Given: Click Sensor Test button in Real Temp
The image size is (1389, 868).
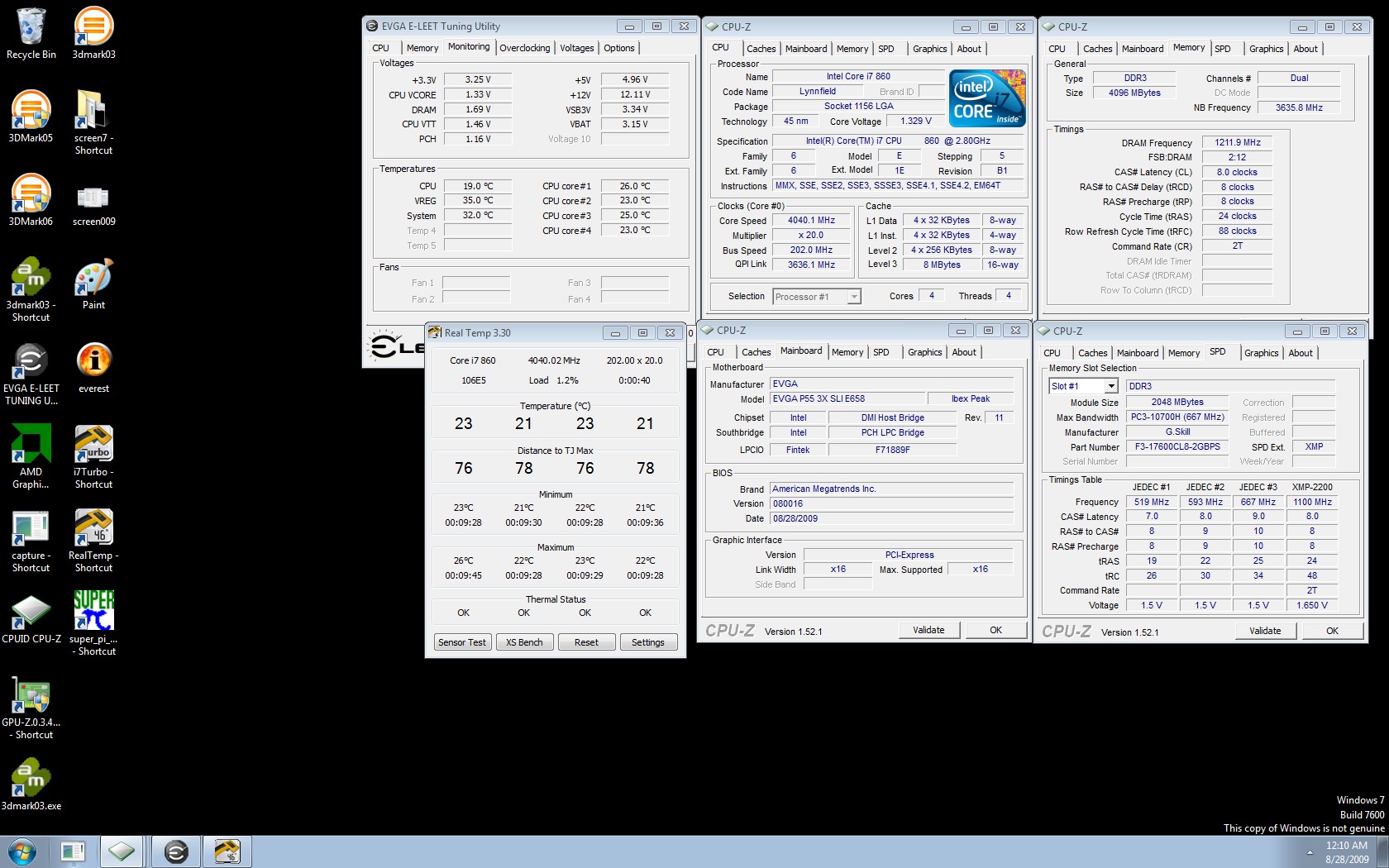Looking at the screenshot, I should (462, 642).
